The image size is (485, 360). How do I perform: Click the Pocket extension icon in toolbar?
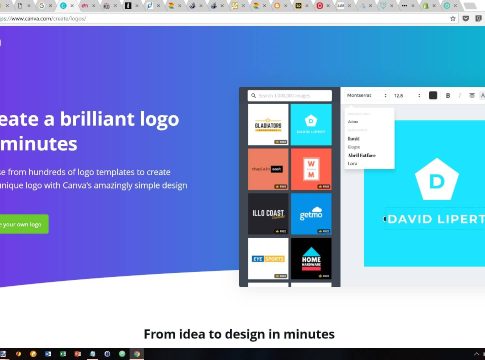coord(466,19)
